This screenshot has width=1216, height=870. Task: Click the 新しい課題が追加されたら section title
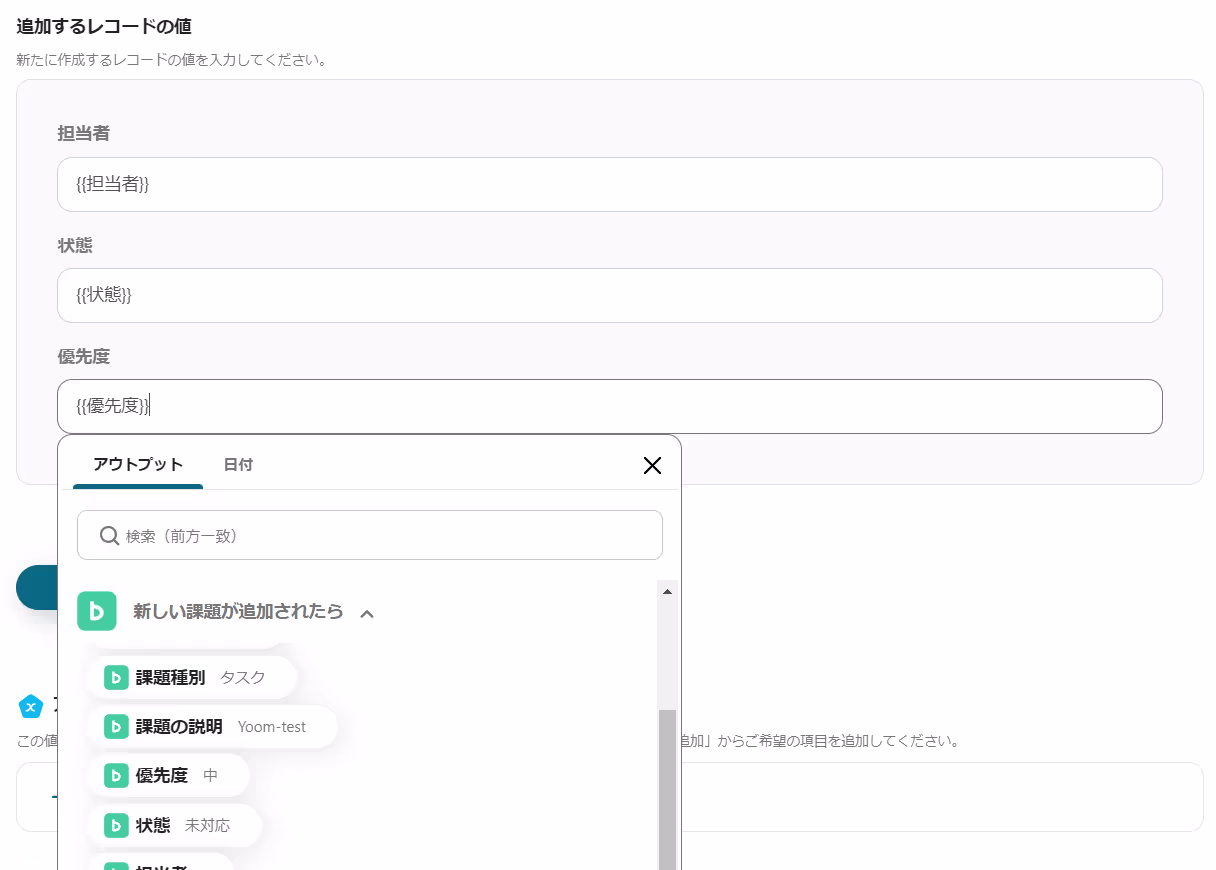tap(238, 611)
